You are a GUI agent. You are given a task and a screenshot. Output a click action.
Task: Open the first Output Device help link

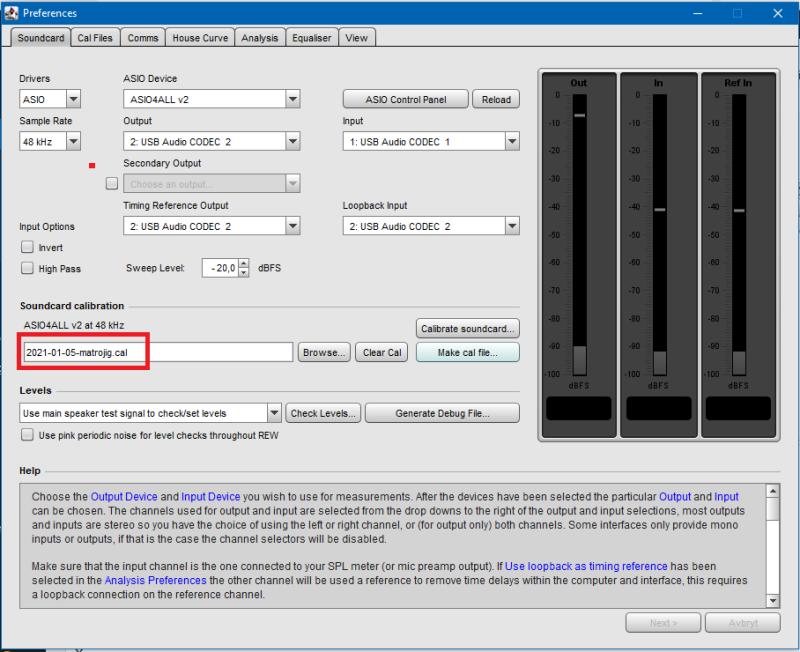tap(124, 496)
